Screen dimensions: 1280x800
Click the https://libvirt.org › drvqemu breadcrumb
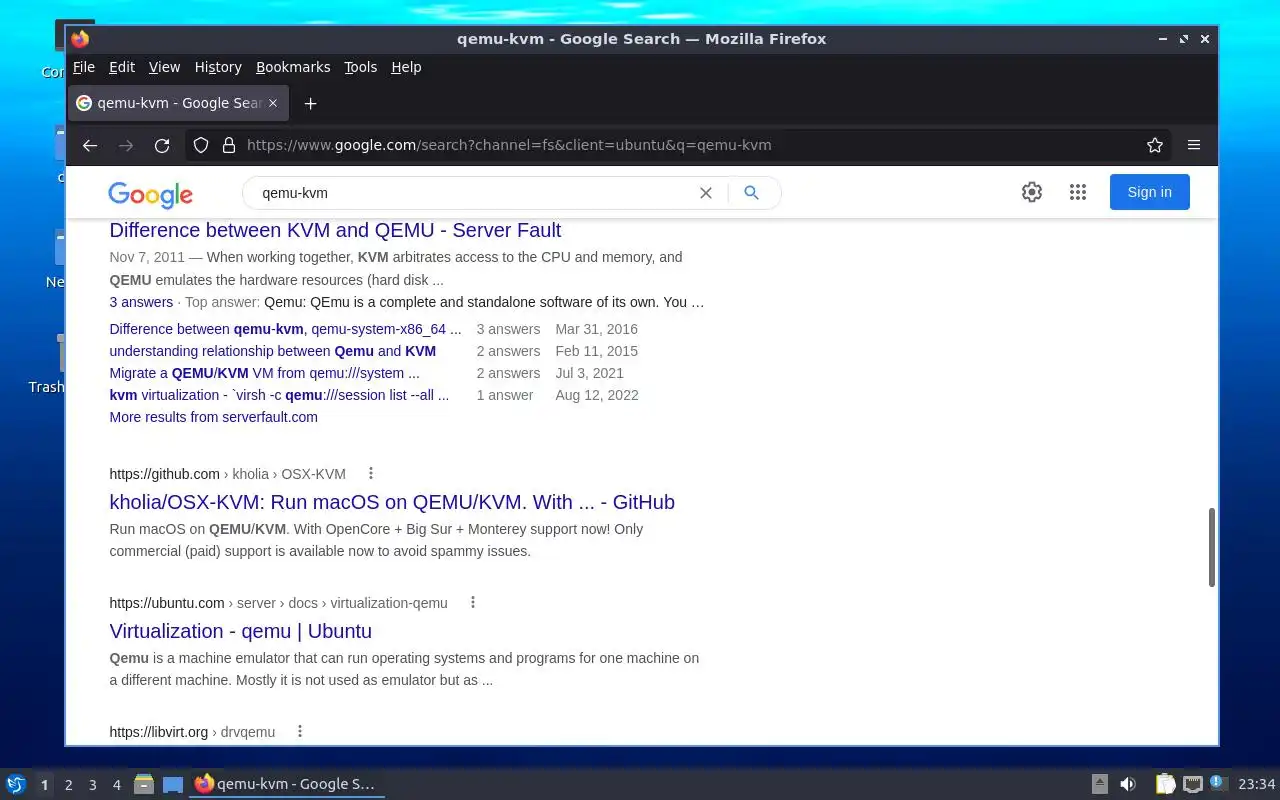click(x=192, y=732)
